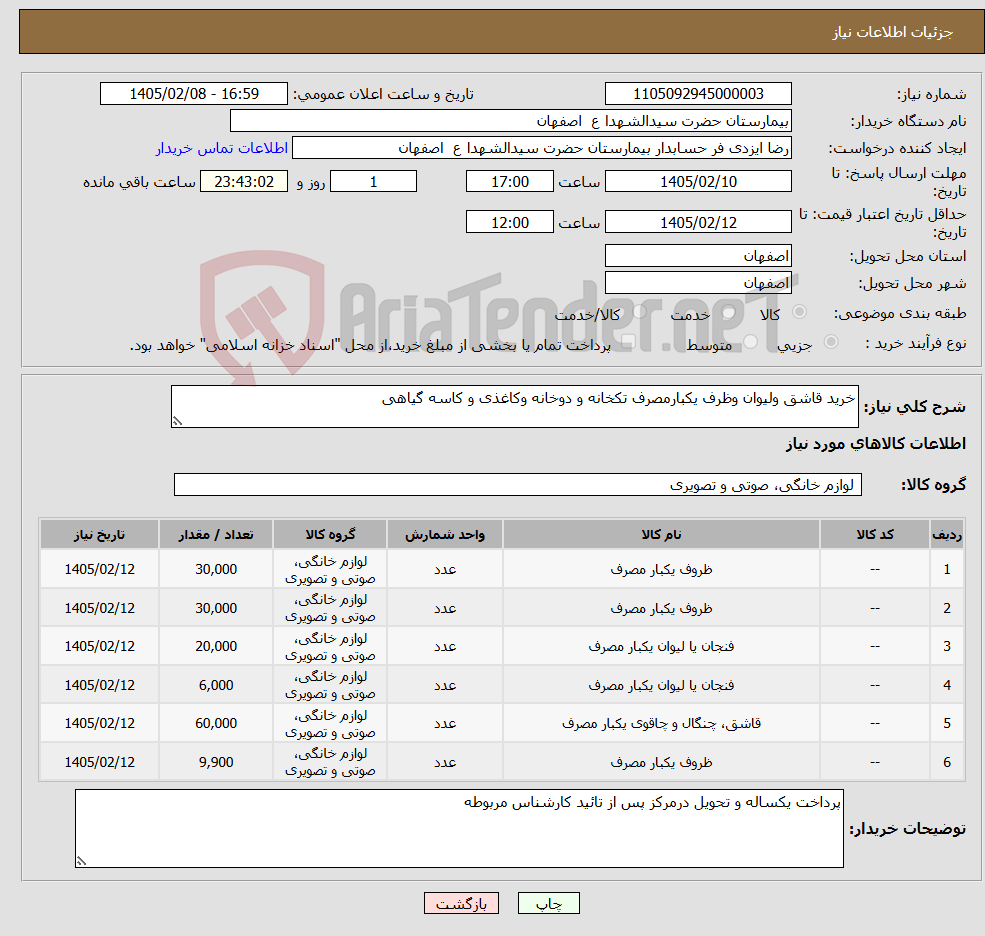Click the remaining days field showing 1

pos(373,182)
